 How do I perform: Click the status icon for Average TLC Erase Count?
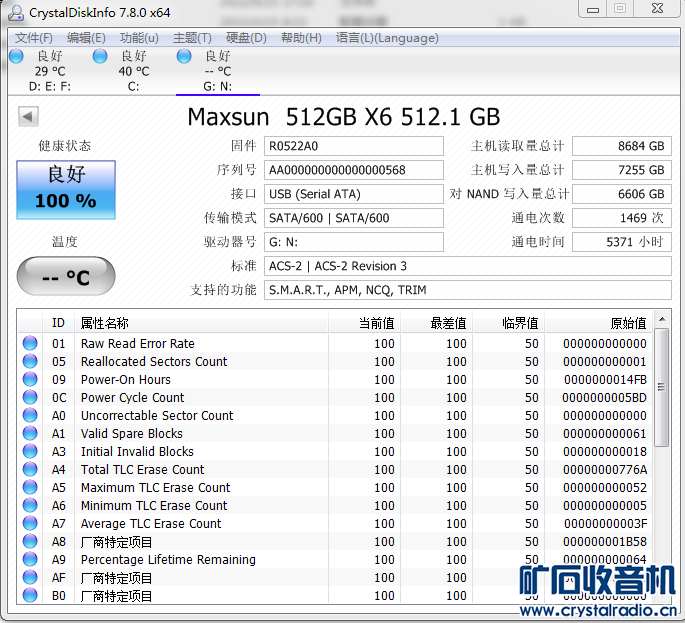click(x=30, y=523)
